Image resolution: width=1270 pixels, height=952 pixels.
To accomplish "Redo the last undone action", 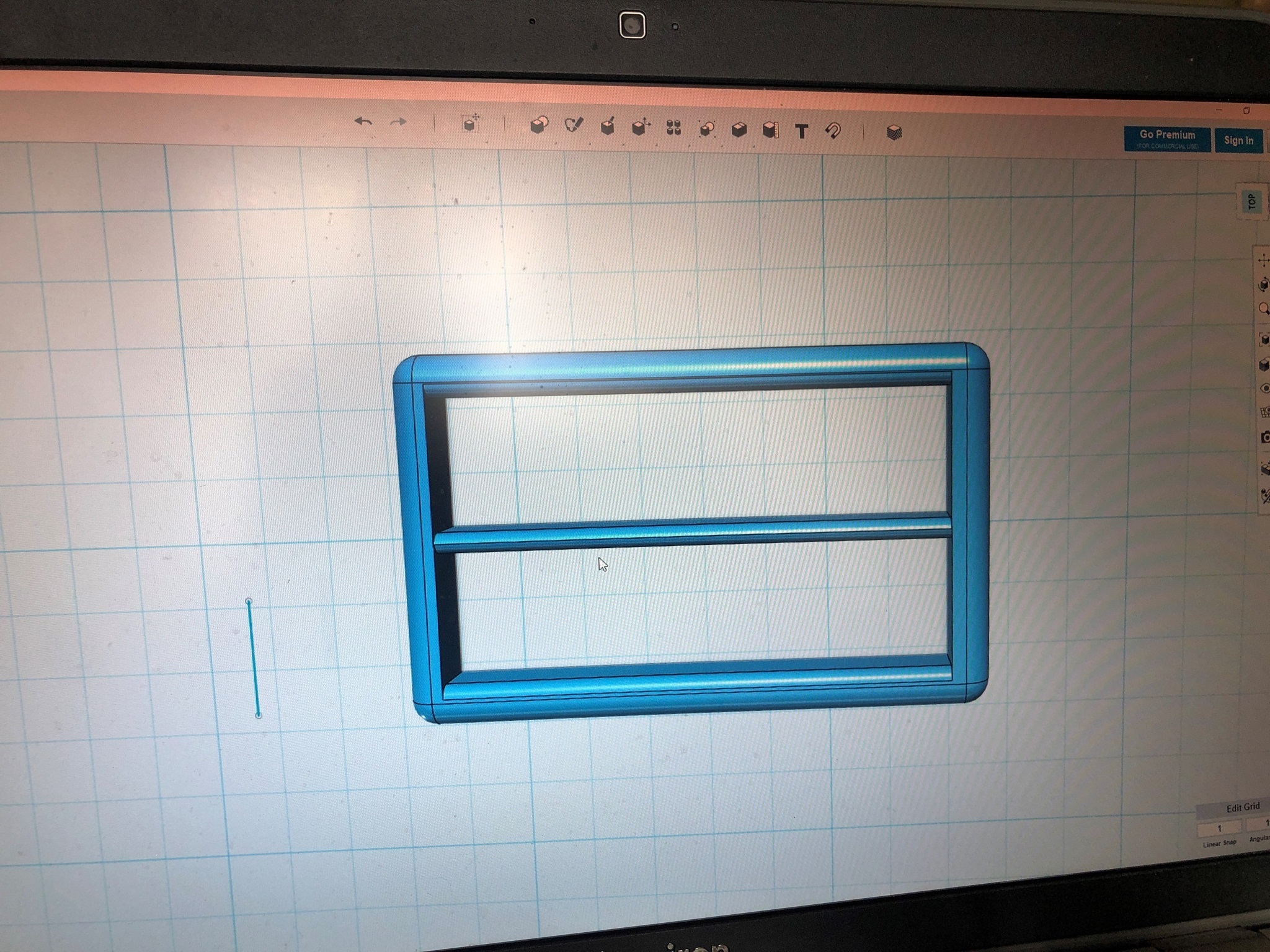I will (398, 122).
